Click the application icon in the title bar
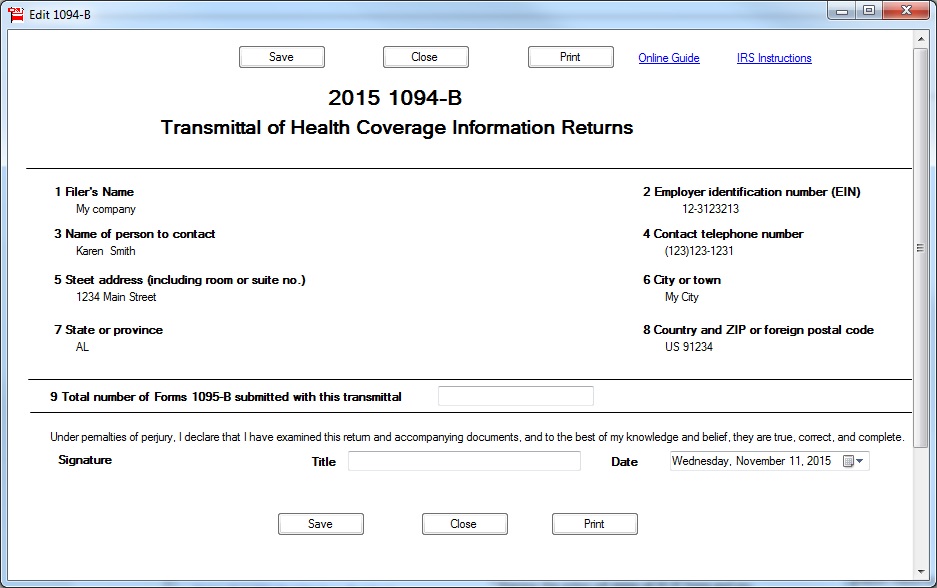Screen dimensions: 937x588 pyautogui.click(x=15, y=14)
